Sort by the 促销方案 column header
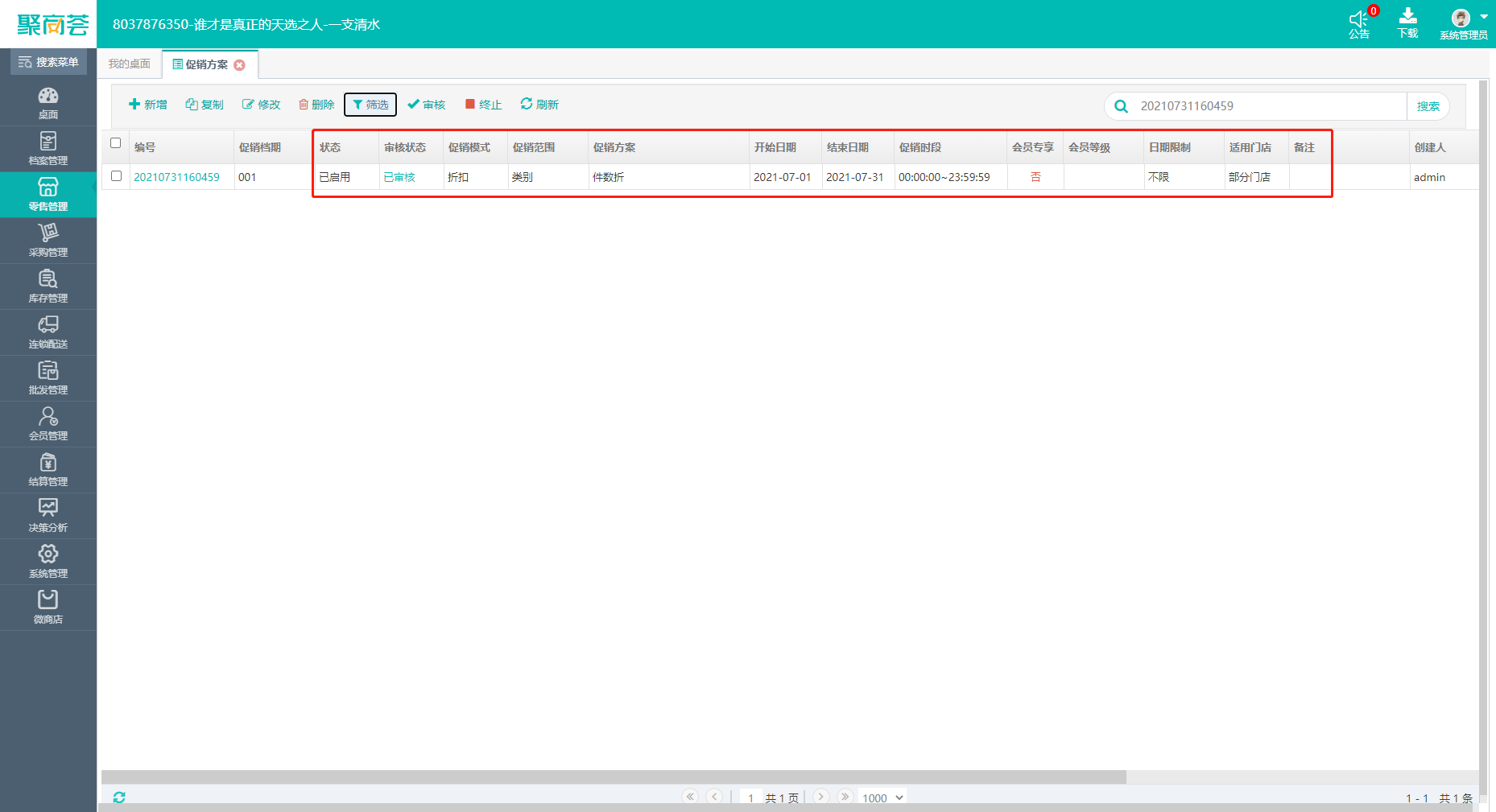The width and height of the screenshot is (1496, 812). [668, 147]
